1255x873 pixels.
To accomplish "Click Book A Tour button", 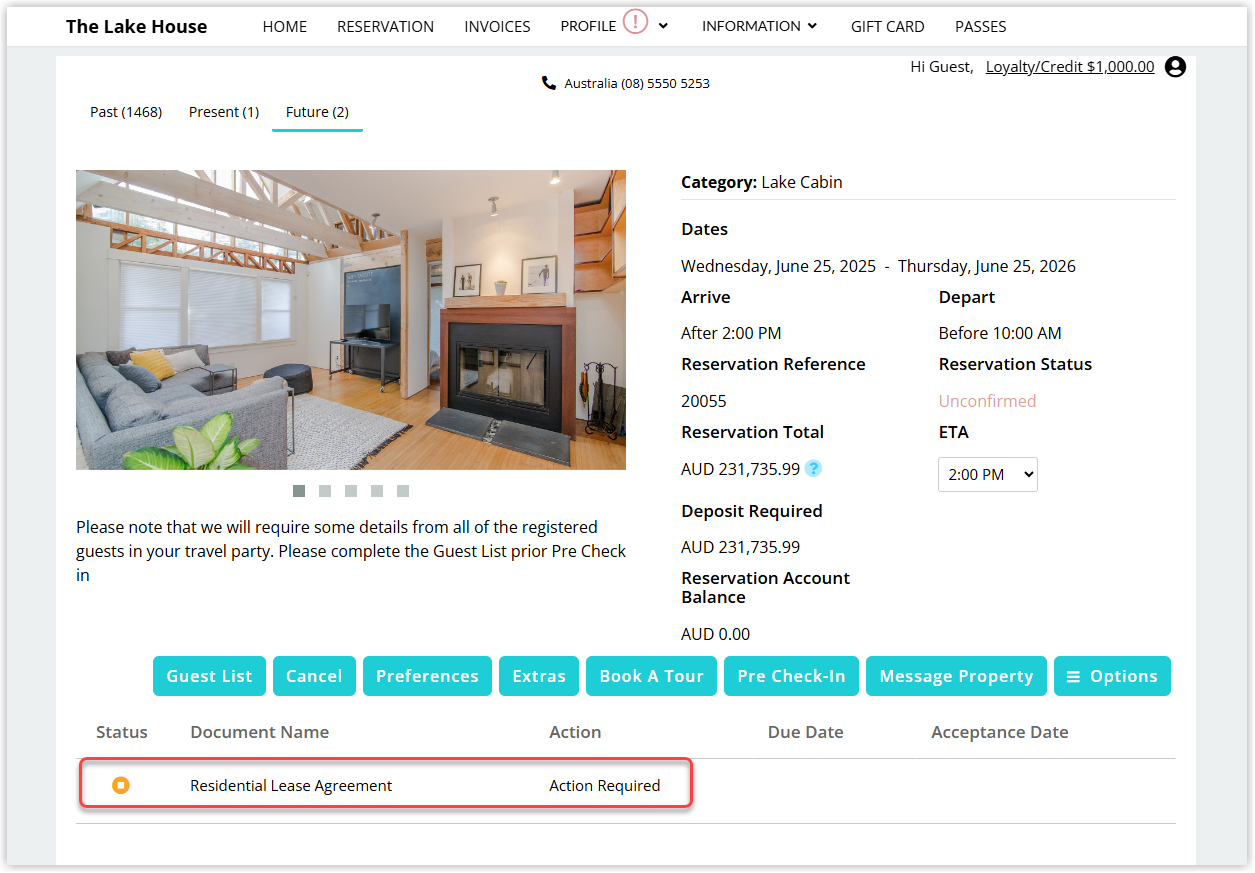I will coord(651,676).
